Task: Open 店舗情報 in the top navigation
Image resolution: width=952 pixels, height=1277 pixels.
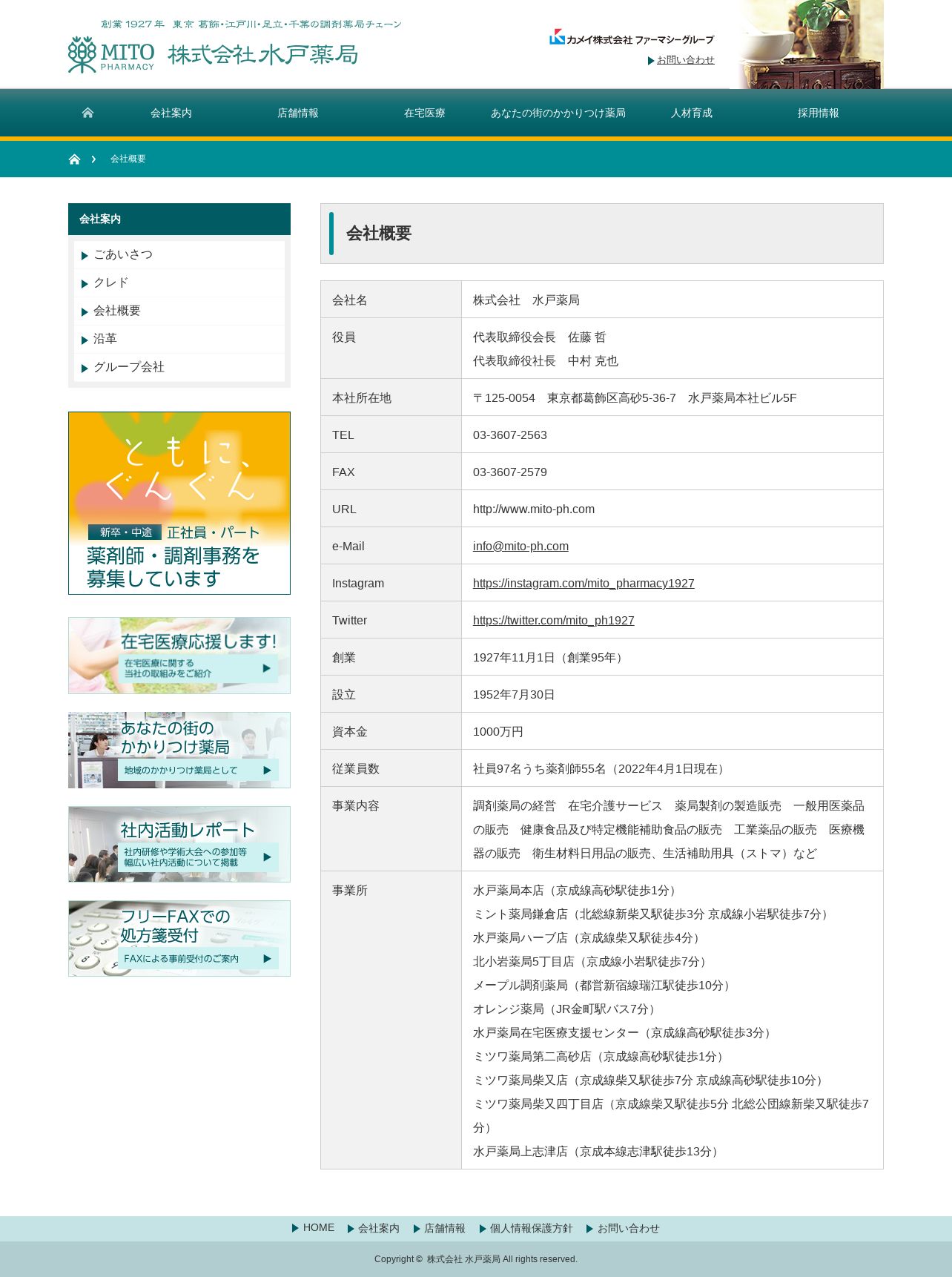Action: tap(298, 113)
